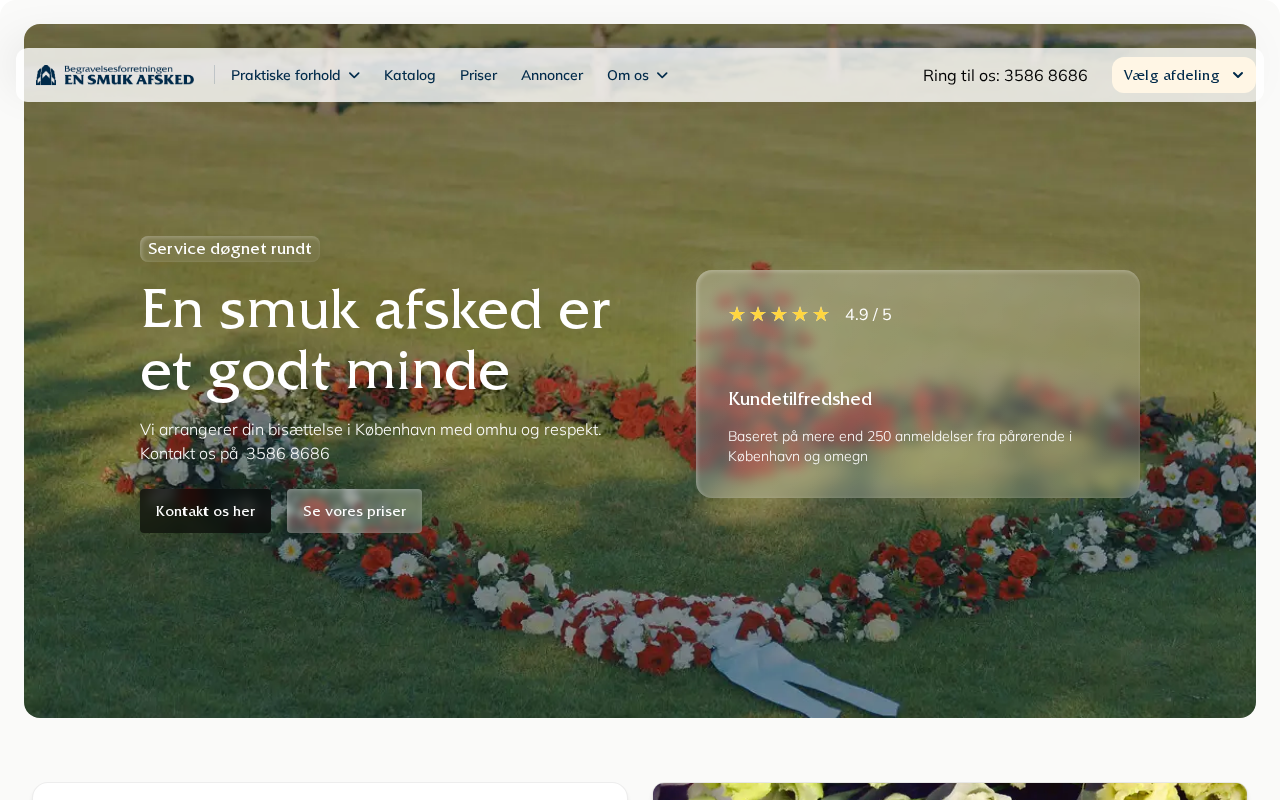This screenshot has height=800, width=1280.
Task: Open the Vælg afdeling dropdown
Action: (1184, 75)
